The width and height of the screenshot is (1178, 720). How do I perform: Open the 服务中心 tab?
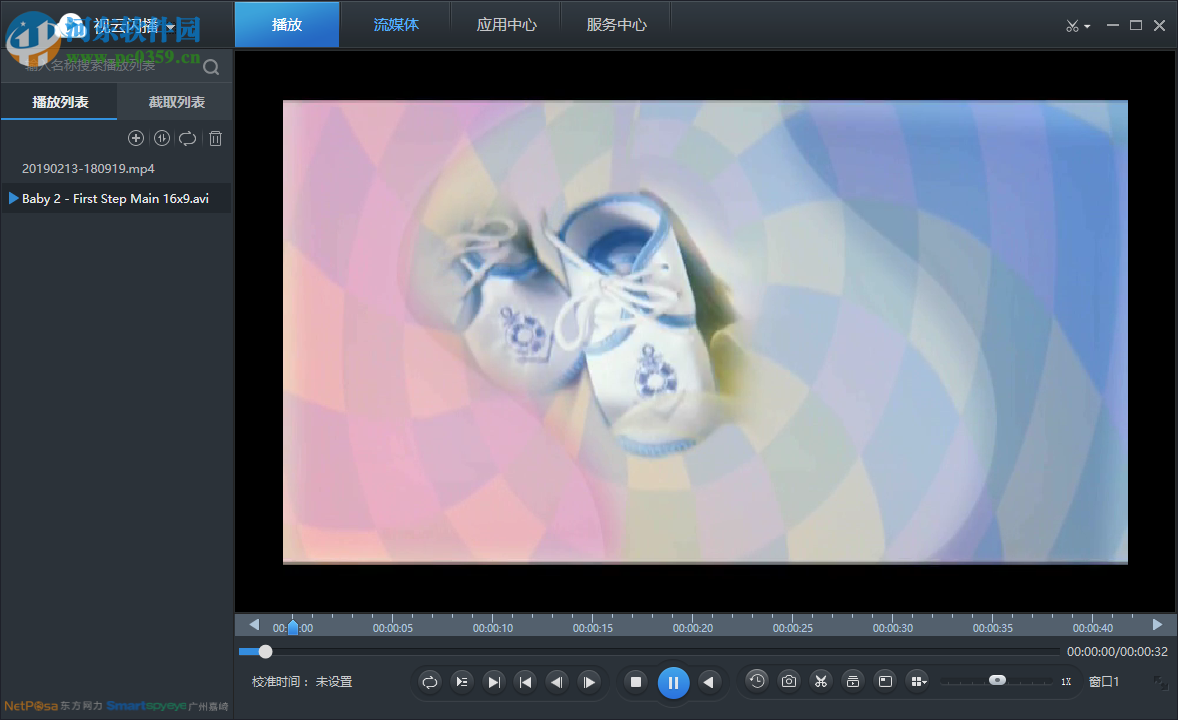point(616,25)
